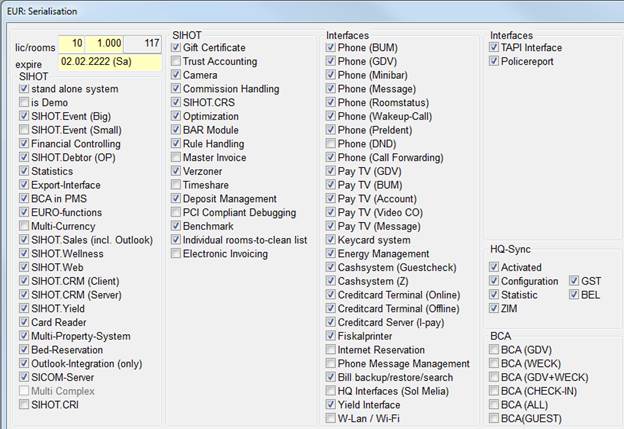This screenshot has width=624, height=429.
Task: Enable the is Demo checkbox
Action: tap(24, 103)
